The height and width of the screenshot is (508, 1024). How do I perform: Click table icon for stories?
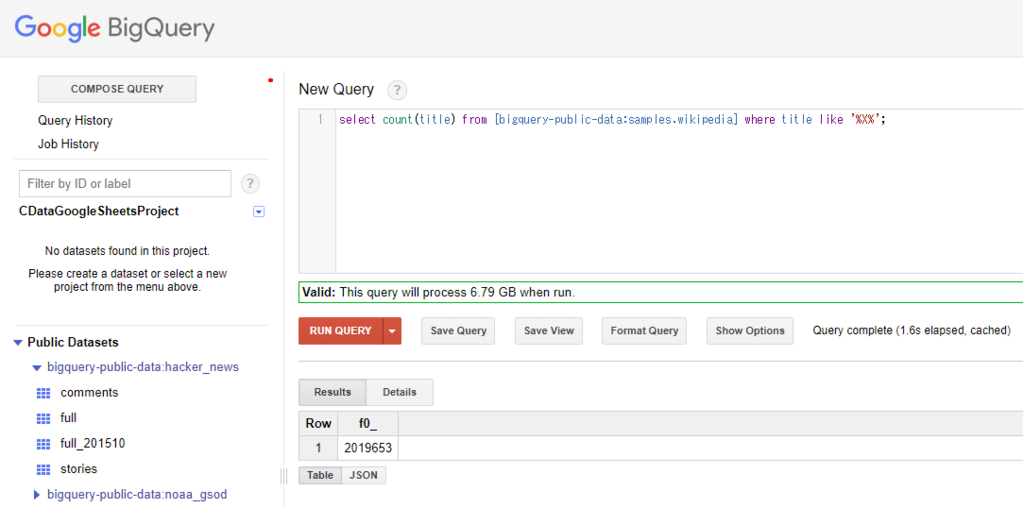click(x=43, y=469)
